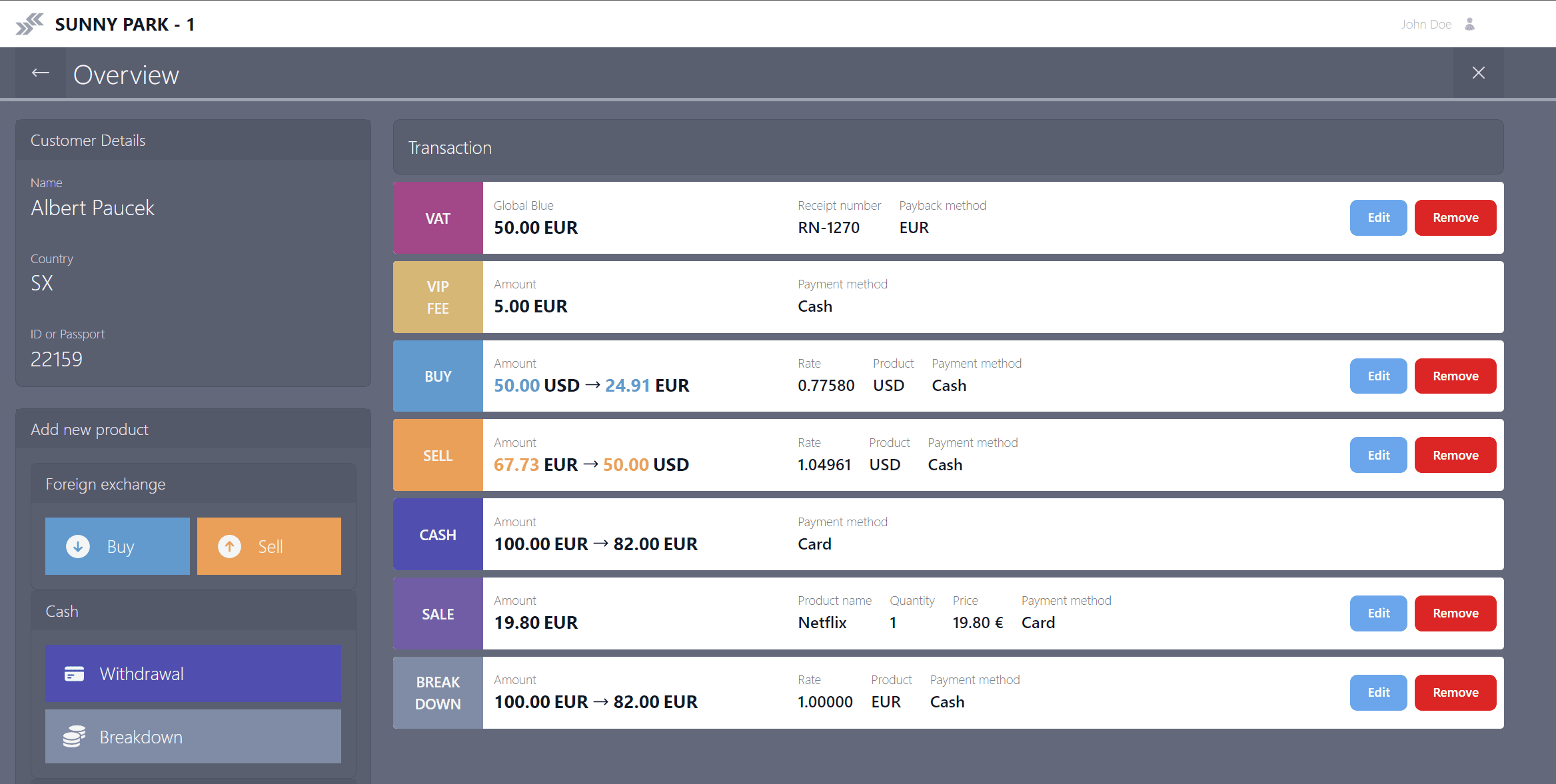Click the VAT payback method EUR
1556x784 pixels.
(x=914, y=228)
